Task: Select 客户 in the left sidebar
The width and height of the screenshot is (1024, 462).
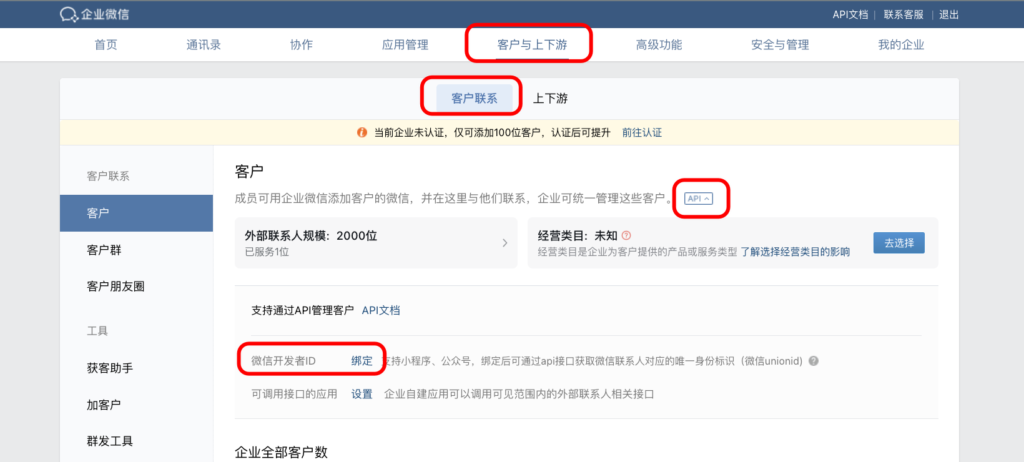Action: [136, 213]
